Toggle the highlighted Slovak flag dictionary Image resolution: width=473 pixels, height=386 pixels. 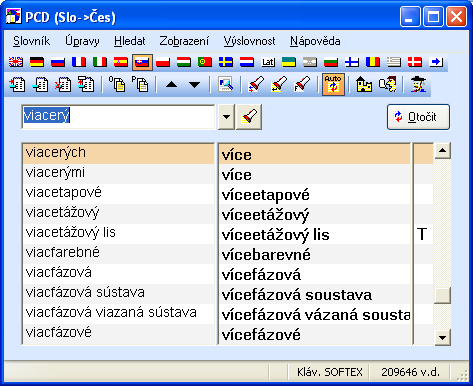[142, 62]
